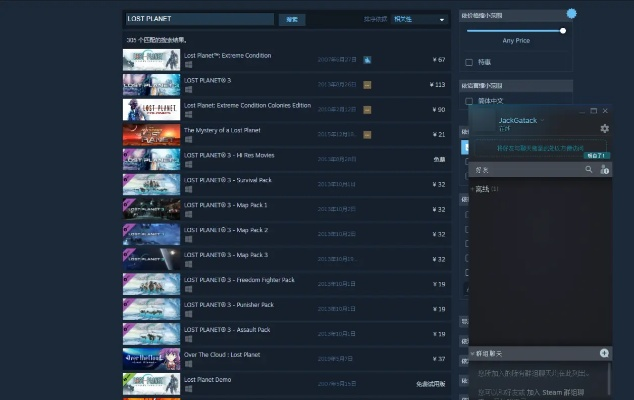Click the friends search magnifier icon

(589, 170)
